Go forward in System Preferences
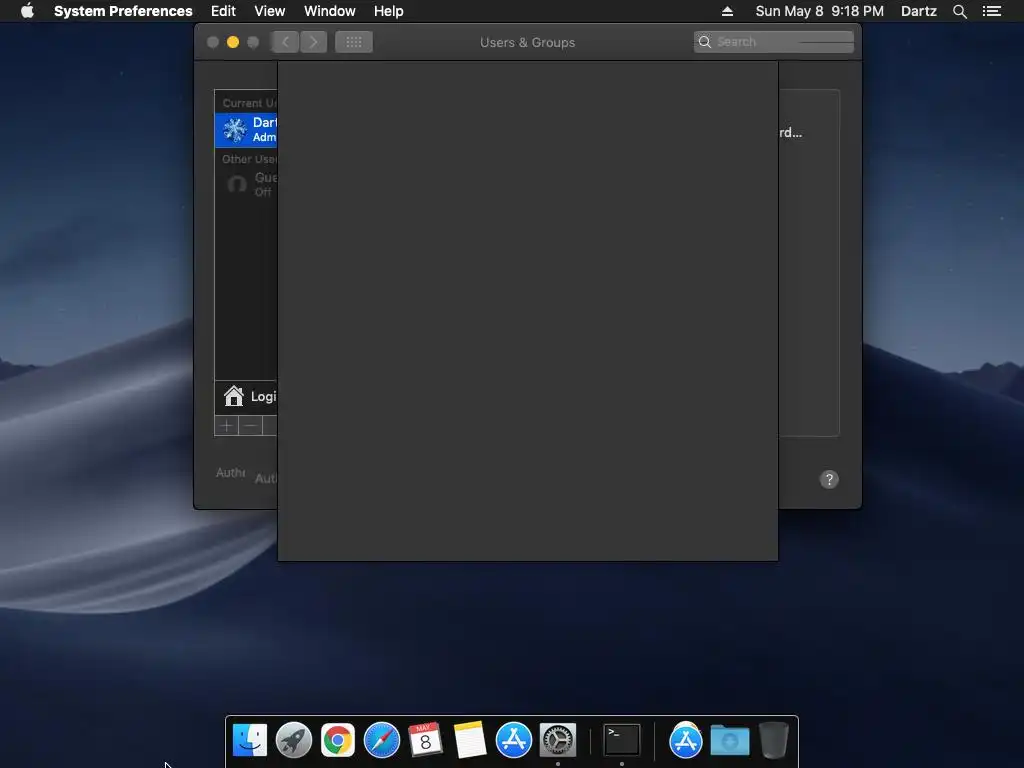 click(x=313, y=42)
